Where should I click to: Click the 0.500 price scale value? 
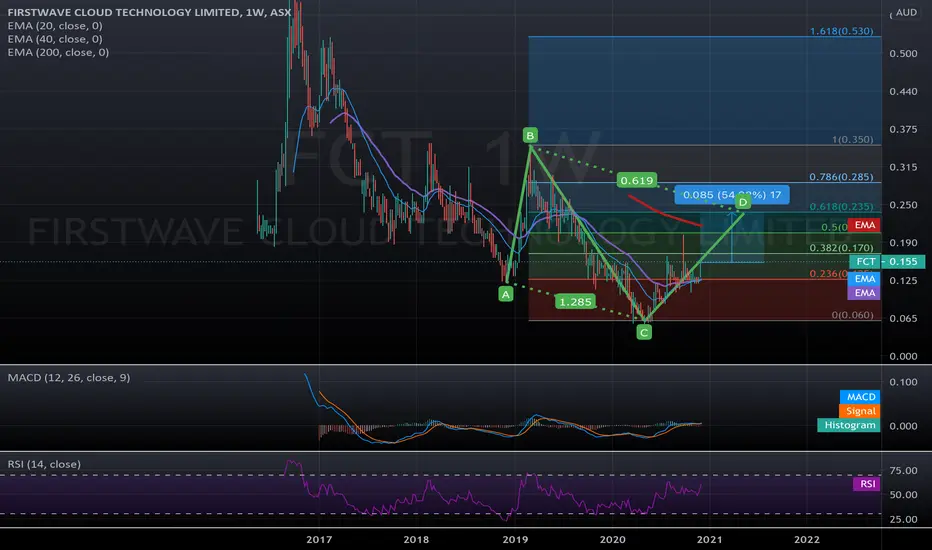click(903, 54)
